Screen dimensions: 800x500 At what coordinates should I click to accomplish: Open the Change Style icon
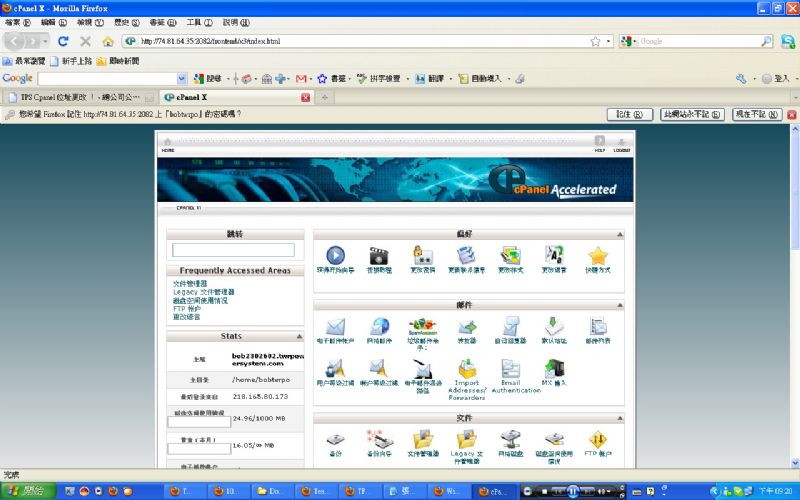510,255
